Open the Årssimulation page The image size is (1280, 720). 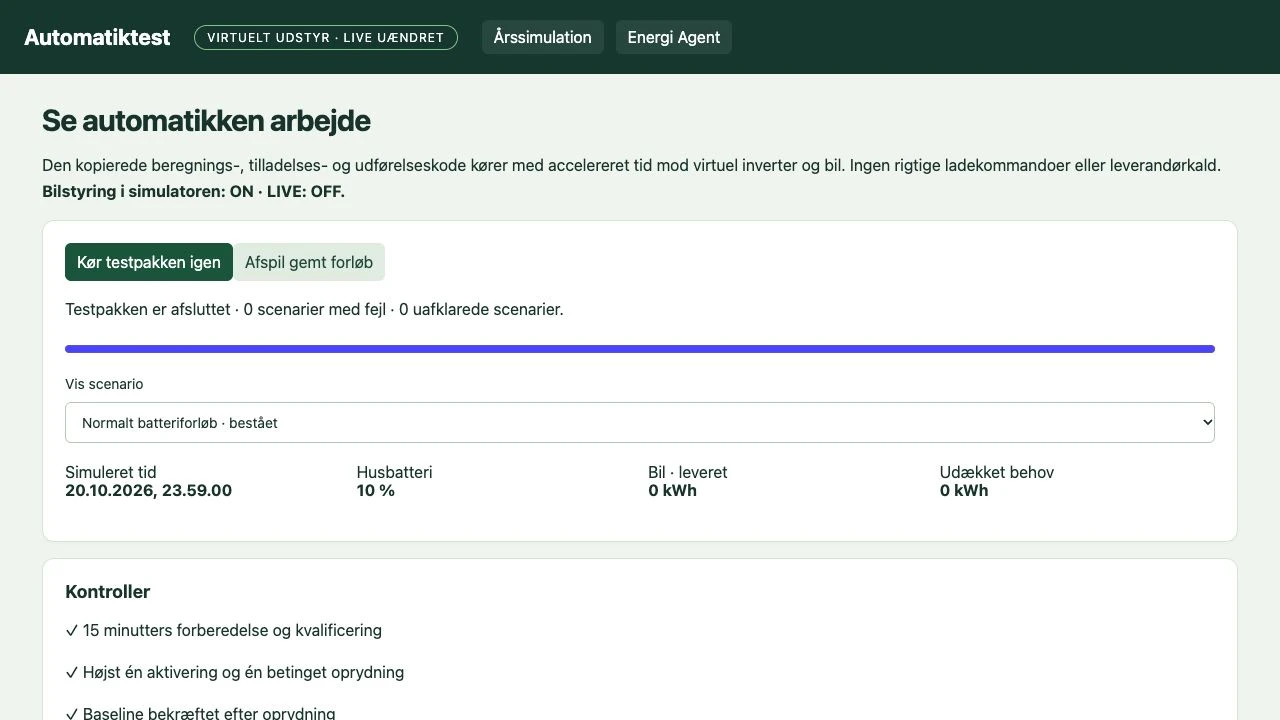coord(543,37)
